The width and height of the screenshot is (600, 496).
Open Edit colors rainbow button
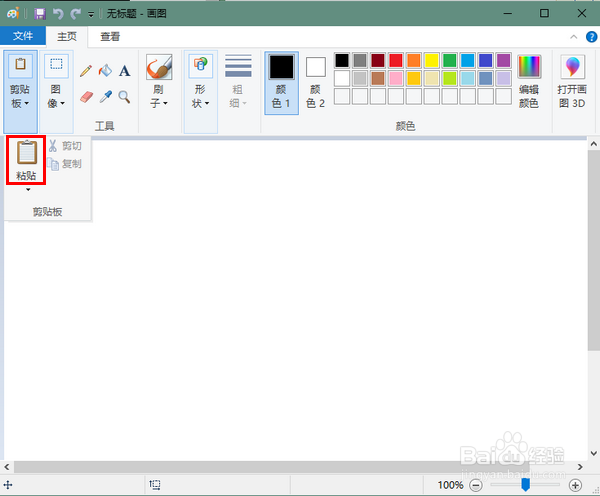529,81
